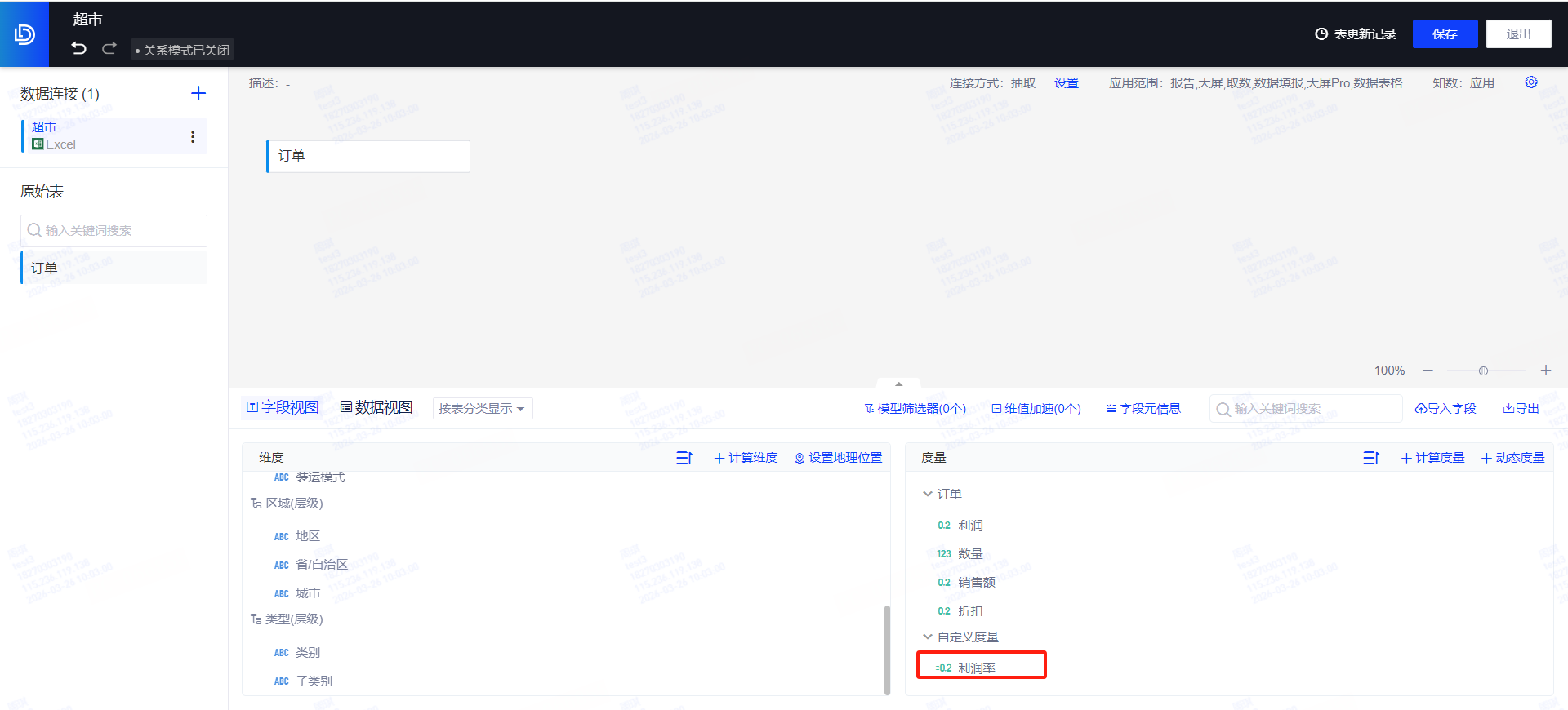Click the blue 保存 button
1568x710 pixels.
(1445, 33)
